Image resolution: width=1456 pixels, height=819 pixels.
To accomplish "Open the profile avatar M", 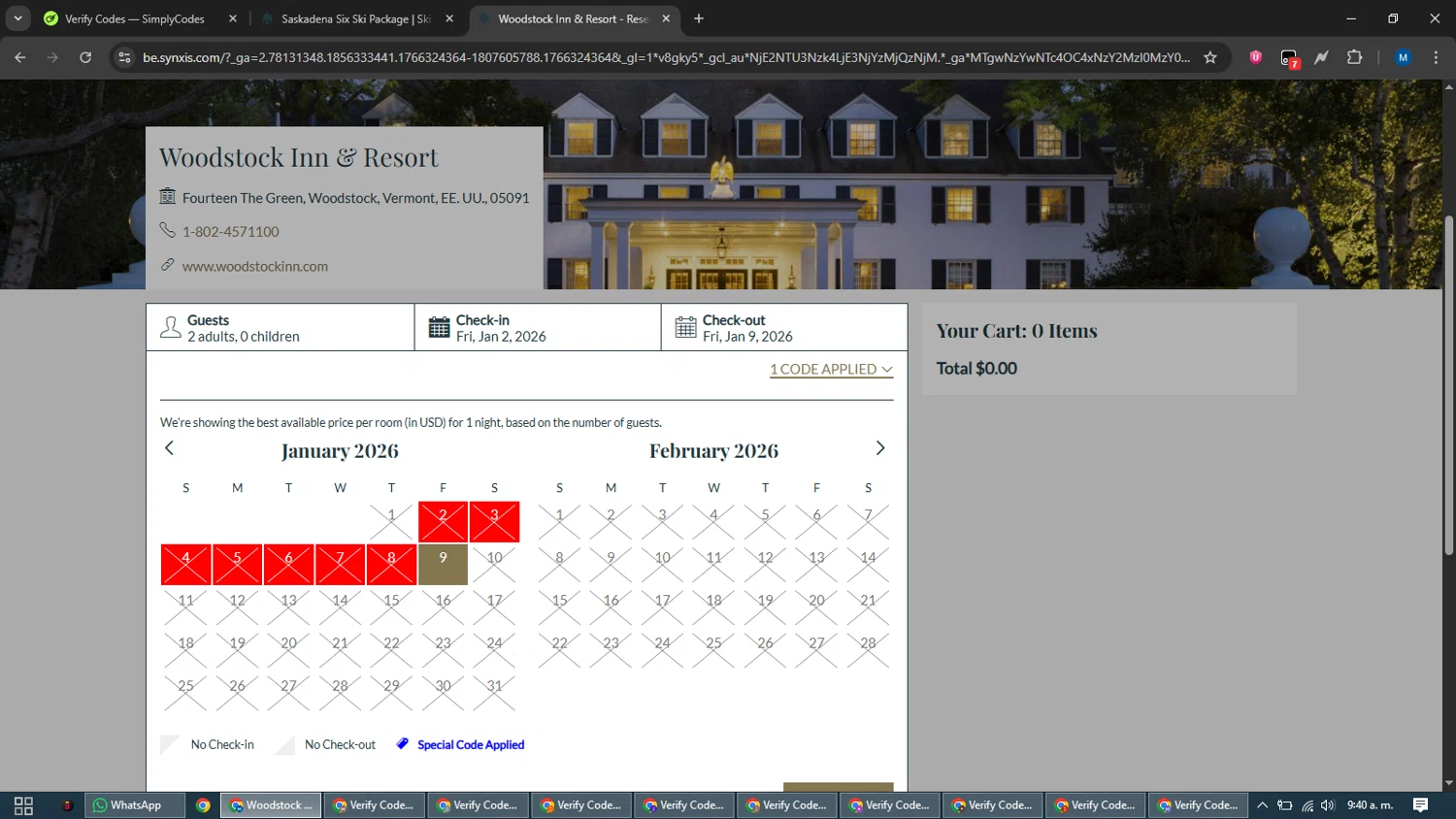I will coord(1403,57).
